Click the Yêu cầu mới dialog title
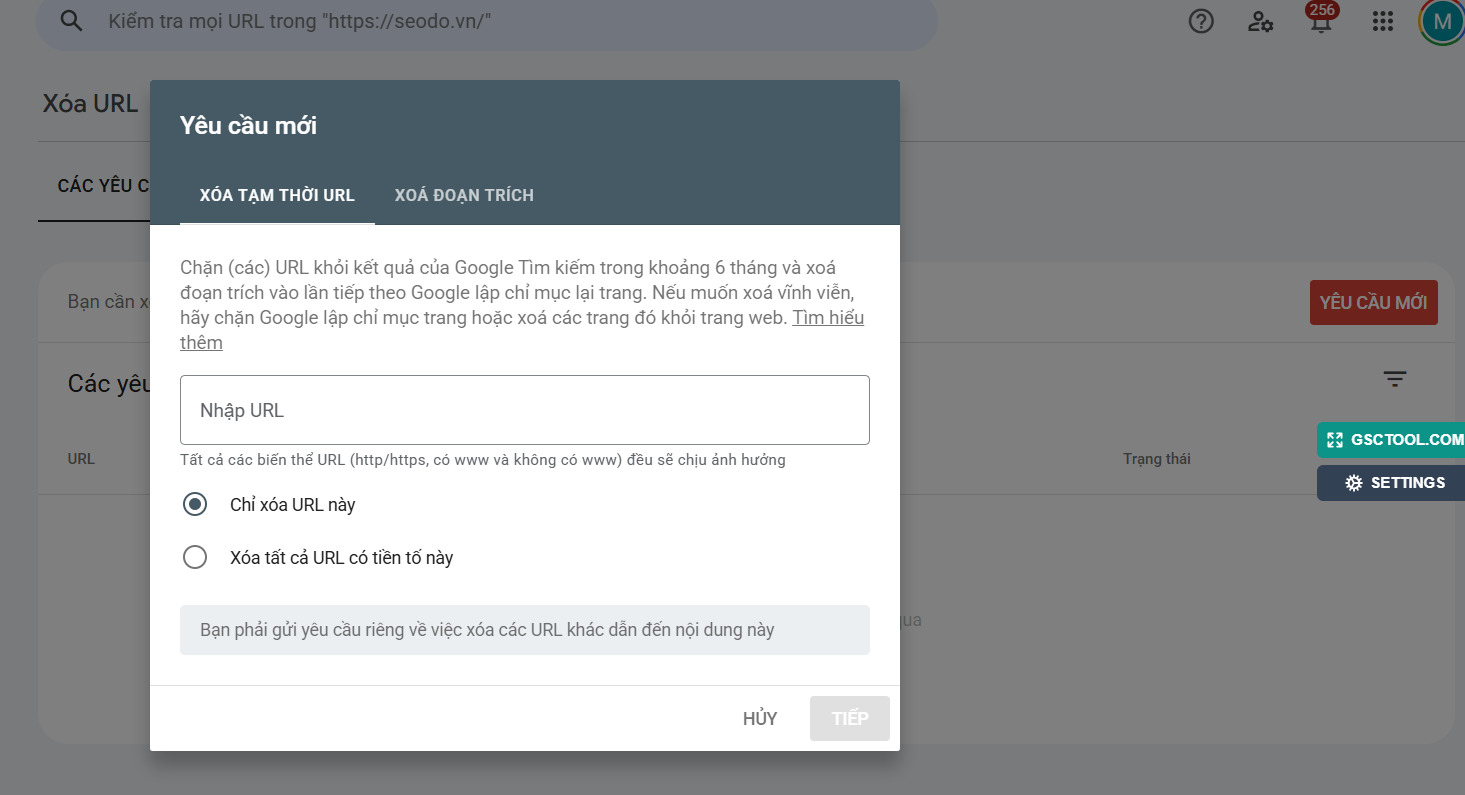This screenshot has width=1465, height=795. click(248, 126)
